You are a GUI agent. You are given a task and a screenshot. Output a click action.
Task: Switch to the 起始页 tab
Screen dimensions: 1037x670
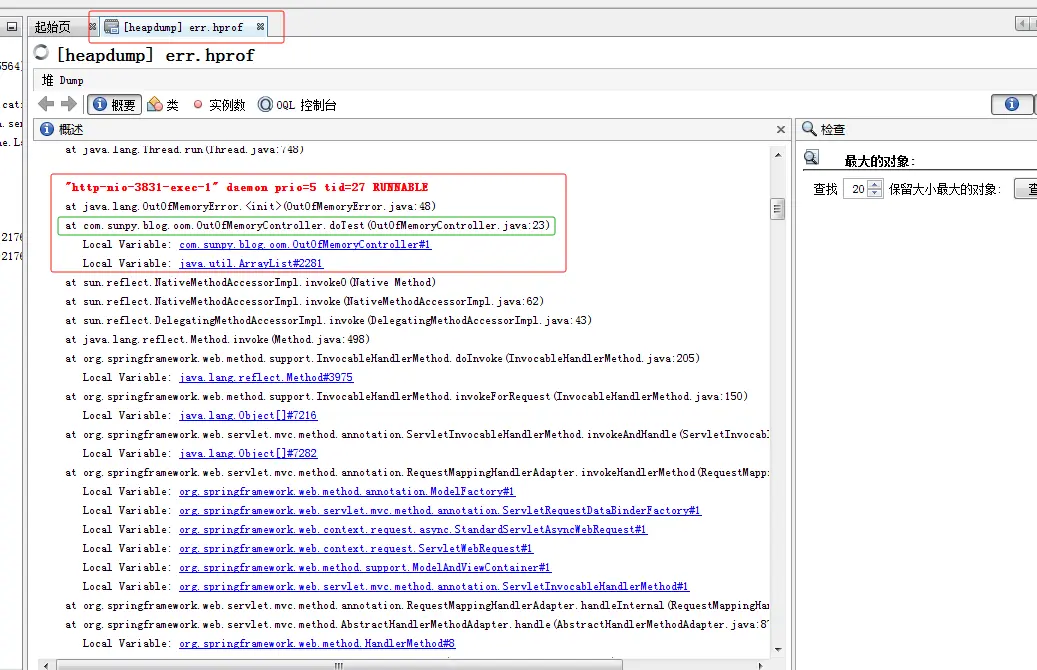[52, 27]
